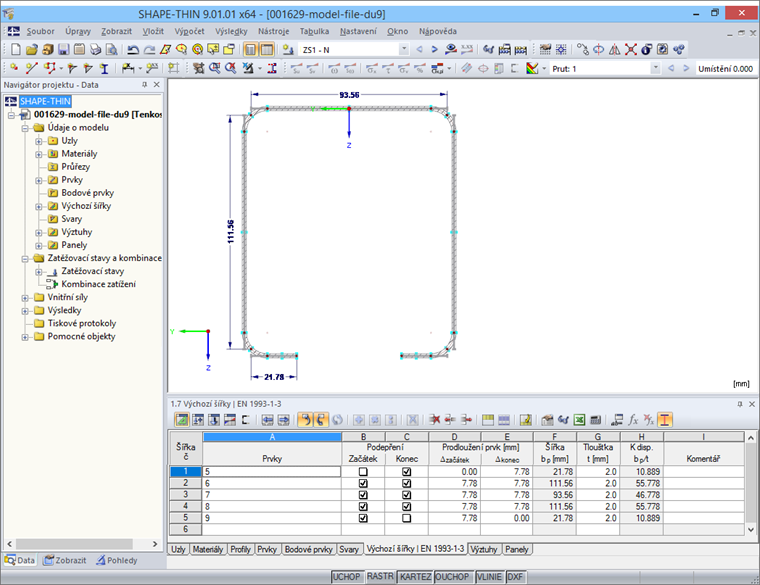This screenshot has height=585, width=760.
Task: Expand the Materiály tree node
Action: 39,155
